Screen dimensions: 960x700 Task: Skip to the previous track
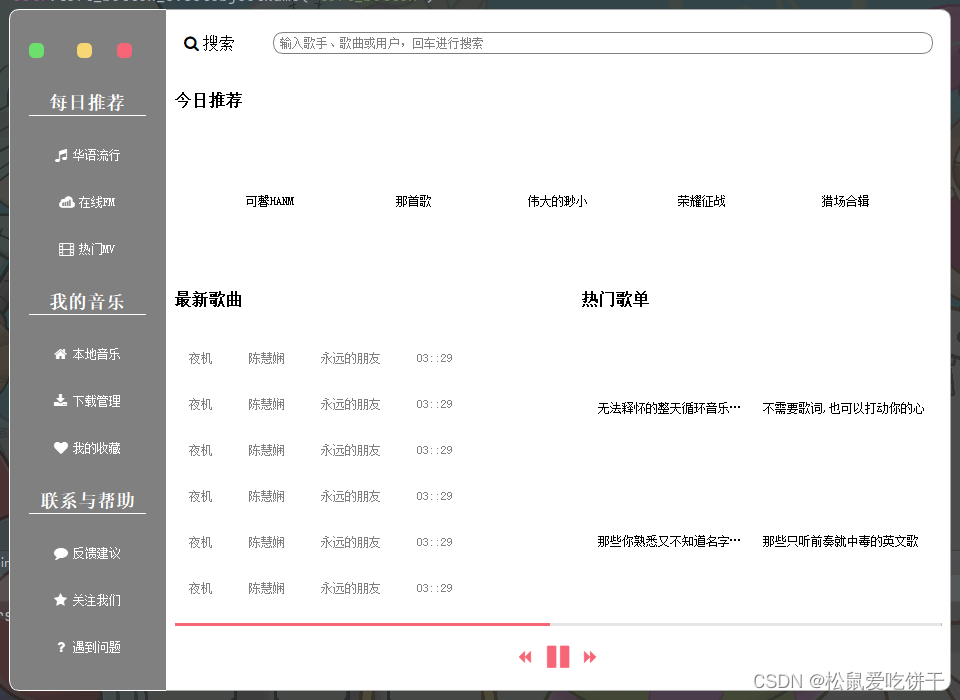(525, 657)
